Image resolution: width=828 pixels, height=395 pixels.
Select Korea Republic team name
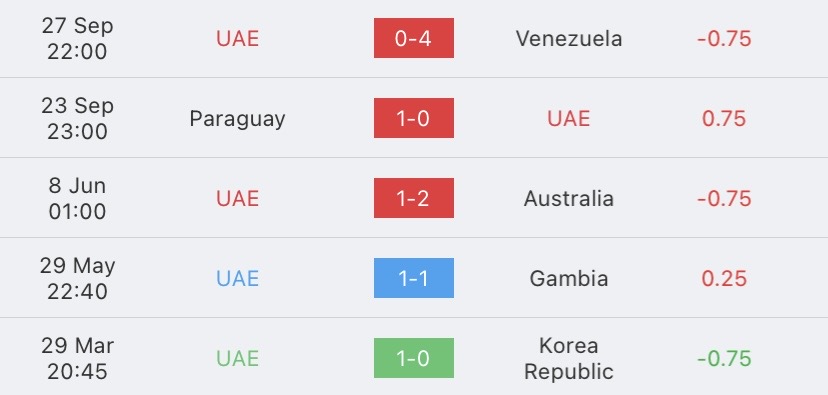click(x=569, y=359)
